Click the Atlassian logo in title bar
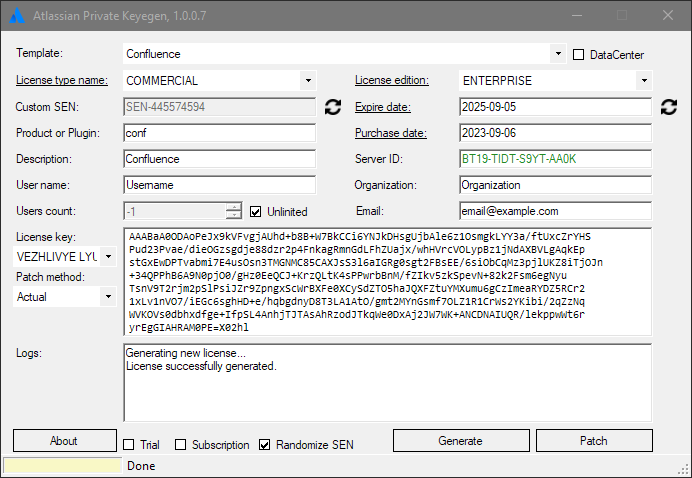This screenshot has height=478, width=692. click(x=17, y=15)
